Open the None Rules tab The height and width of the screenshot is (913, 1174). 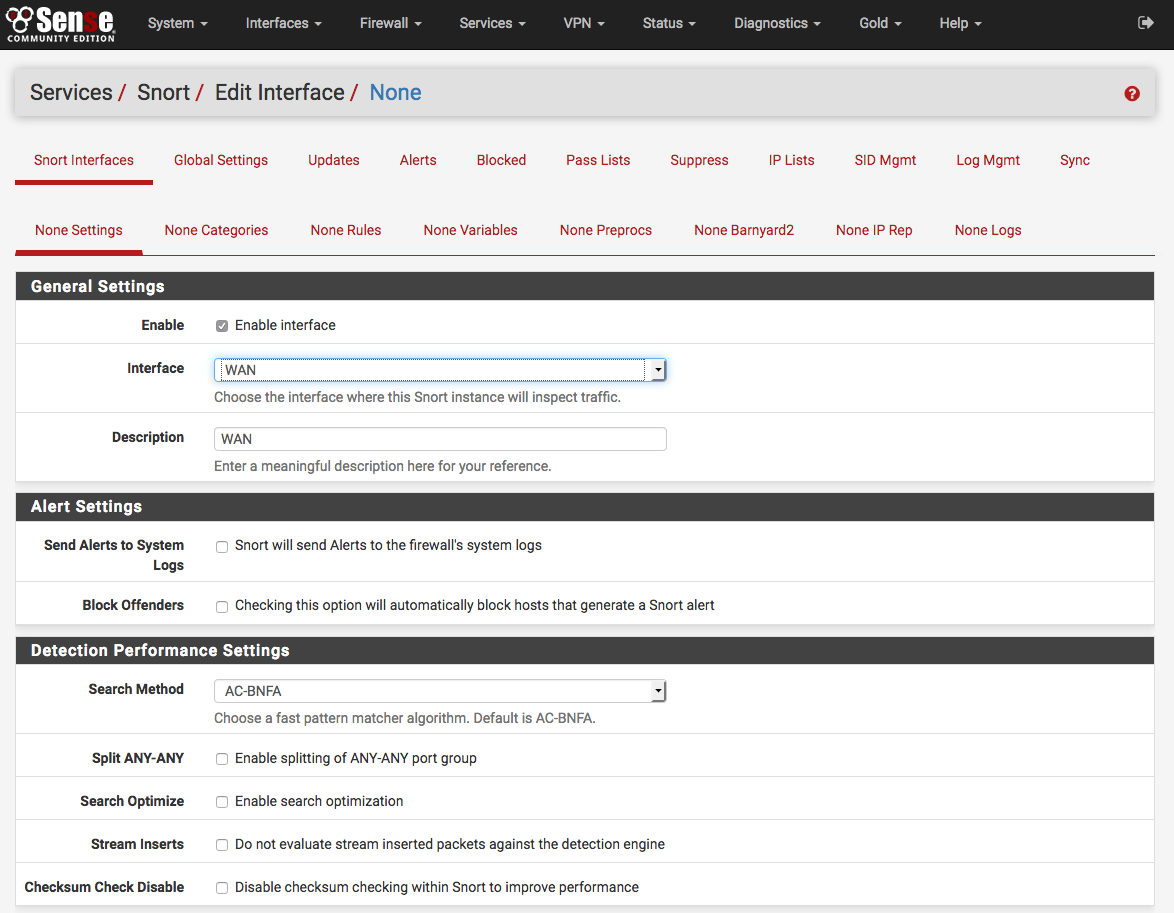coord(346,230)
